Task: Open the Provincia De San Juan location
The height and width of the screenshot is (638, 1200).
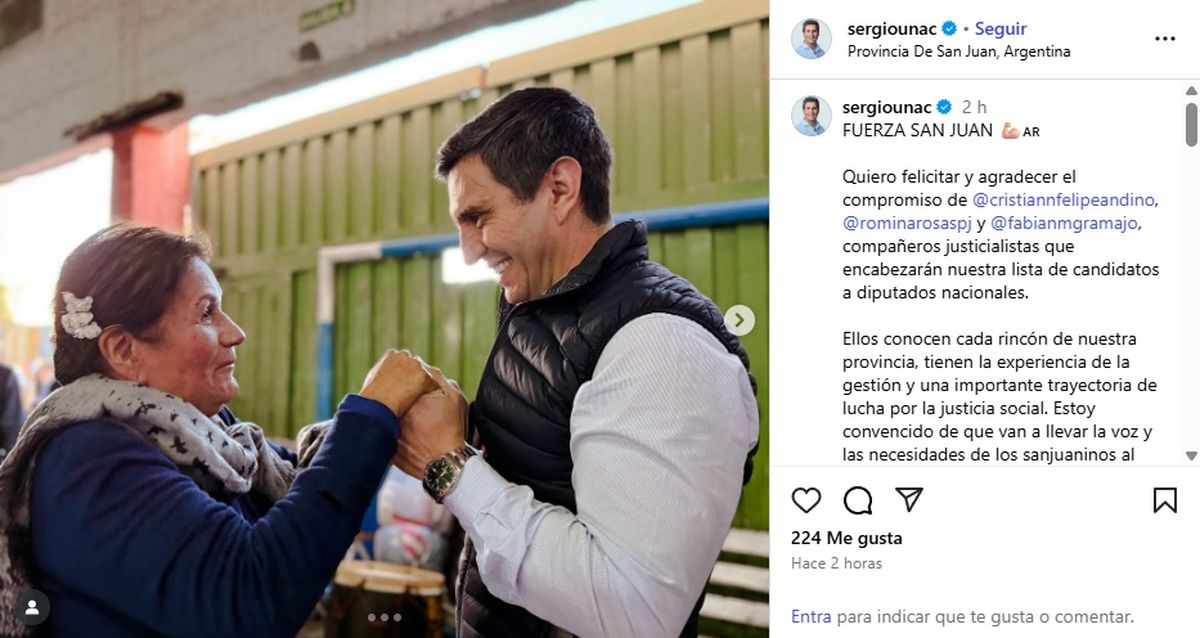Action: [x=959, y=51]
